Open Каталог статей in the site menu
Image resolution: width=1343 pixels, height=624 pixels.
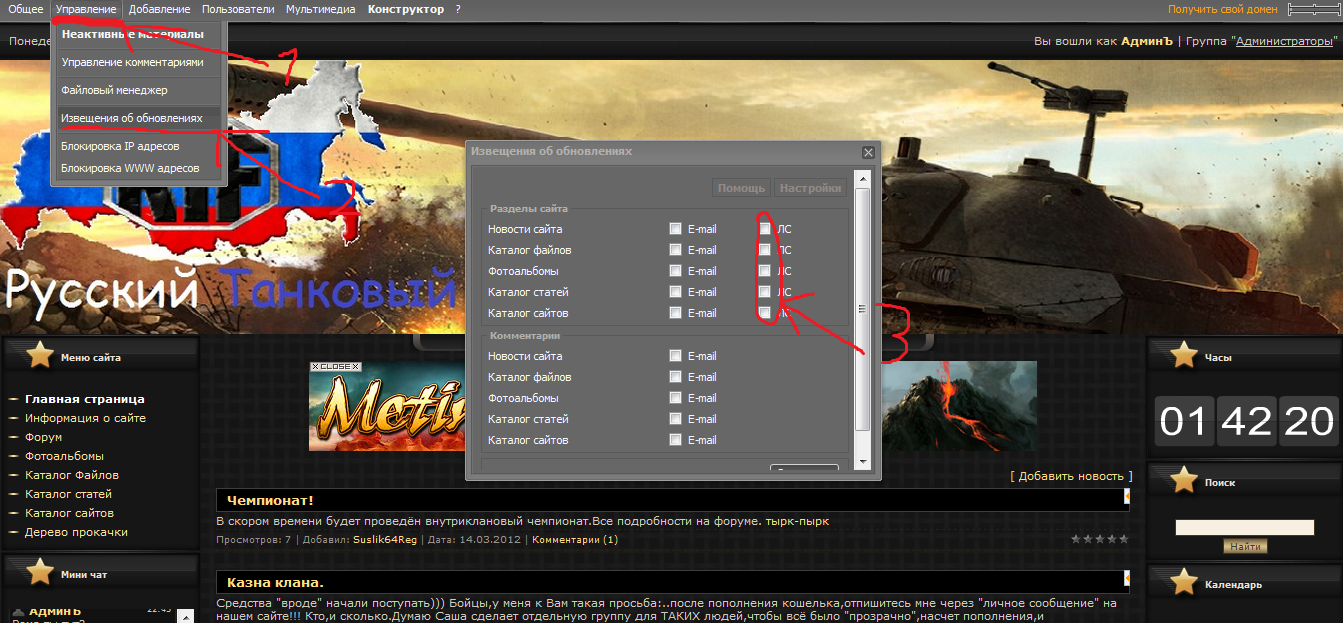[69, 494]
